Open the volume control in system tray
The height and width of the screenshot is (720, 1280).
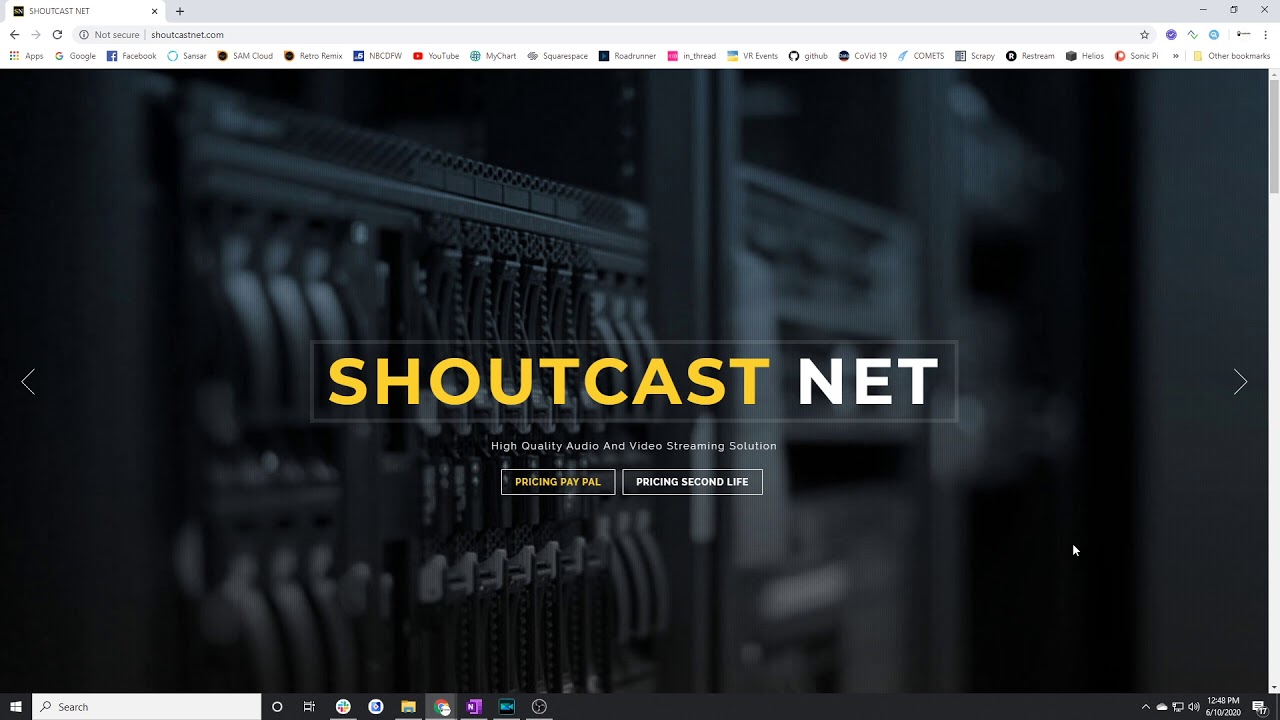pyautogui.click(x=1194, y=707)
